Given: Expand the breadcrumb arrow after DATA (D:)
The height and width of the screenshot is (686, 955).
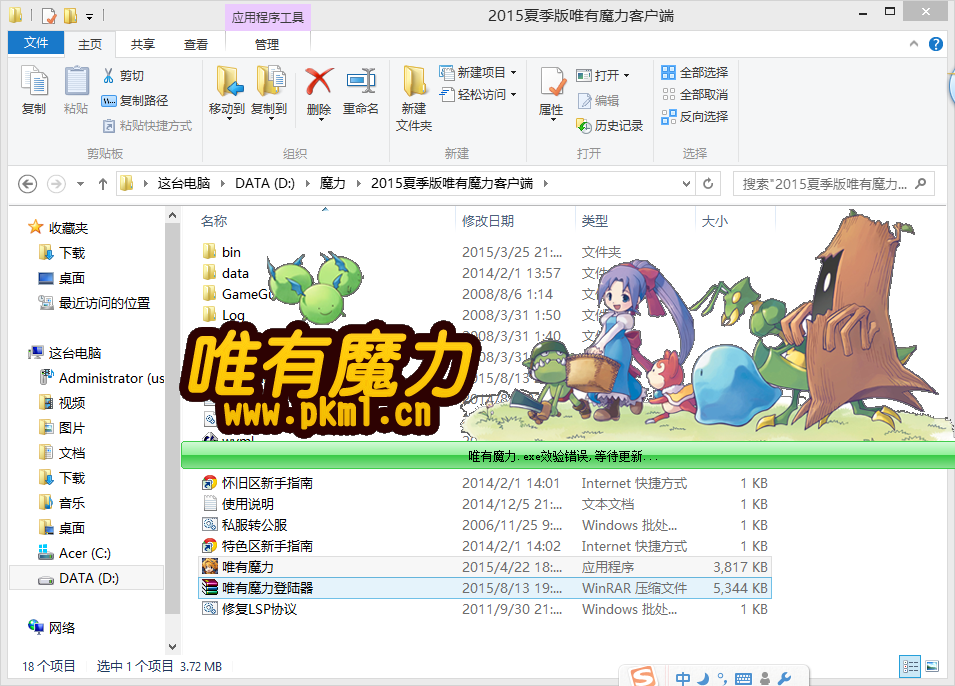Looking at the screenshot, I should coord(307,183).
